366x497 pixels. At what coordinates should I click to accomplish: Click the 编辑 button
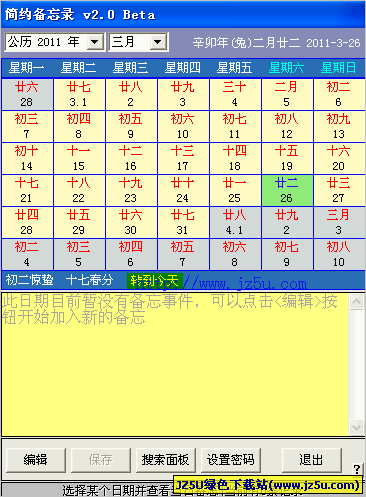36,460
